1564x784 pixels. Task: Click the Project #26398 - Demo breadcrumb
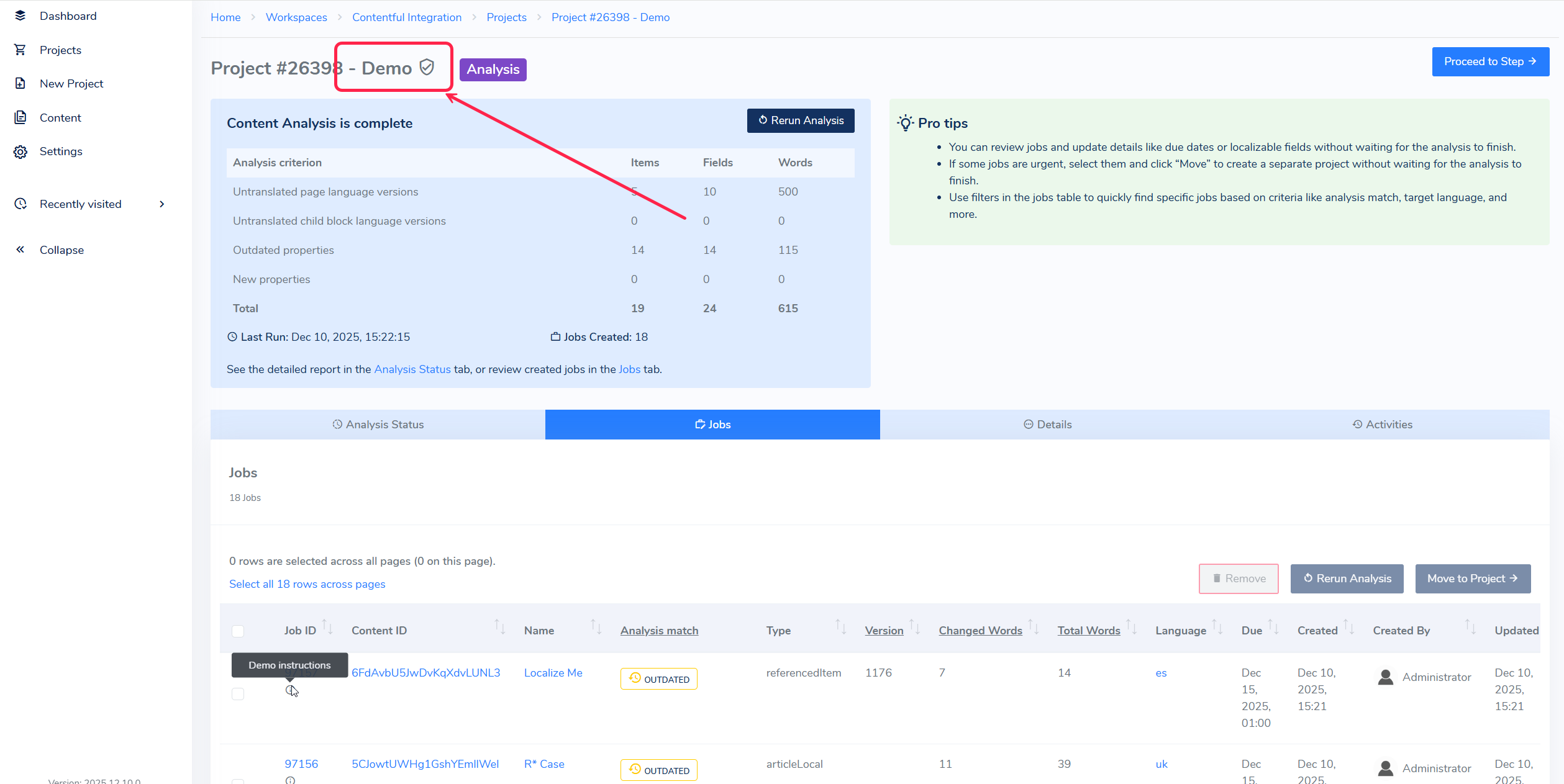click(x=610, y=17)
